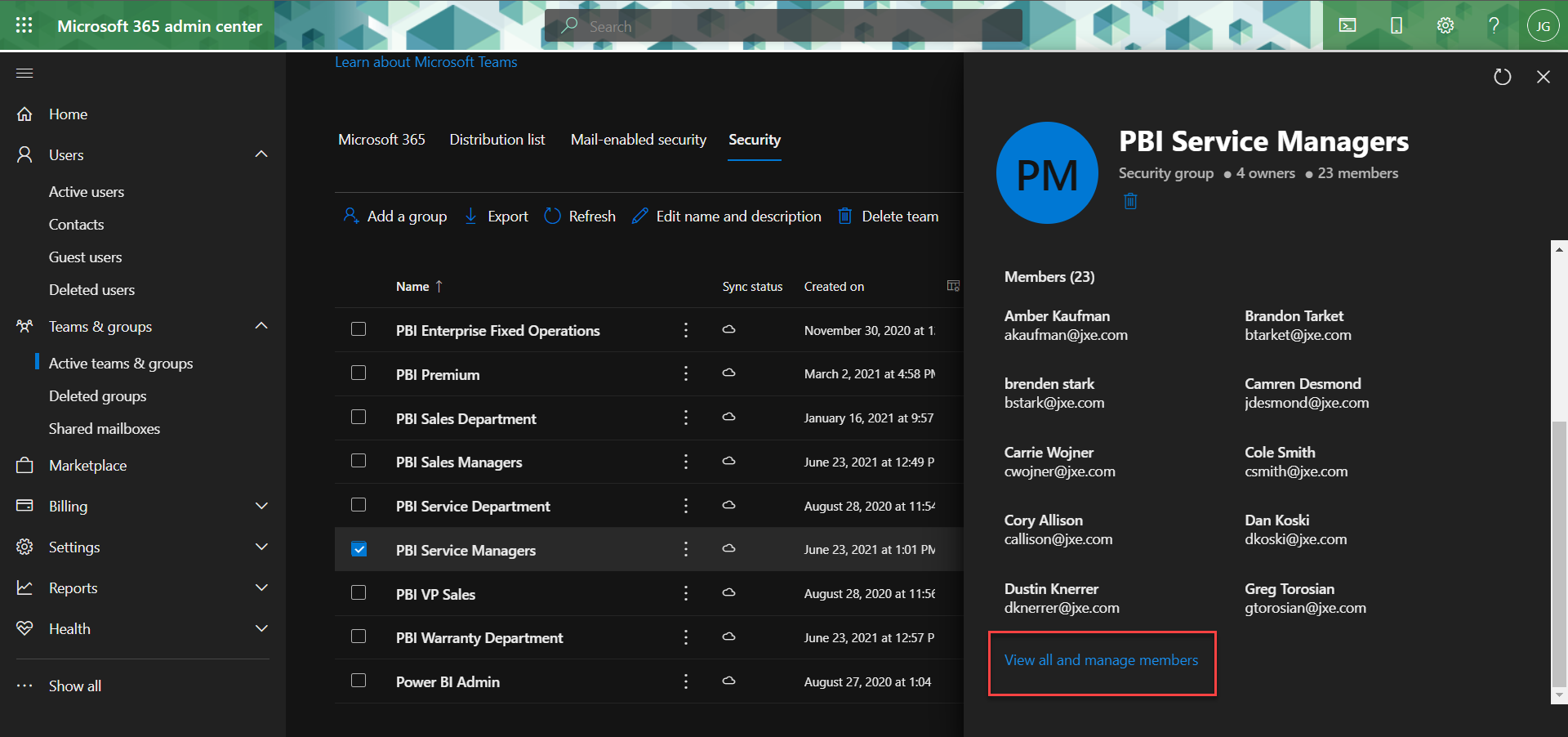Click the panel scrollbar down arrow
Screen dimensions: 1568x737
pyautogui.click(x=1560, y=695)
